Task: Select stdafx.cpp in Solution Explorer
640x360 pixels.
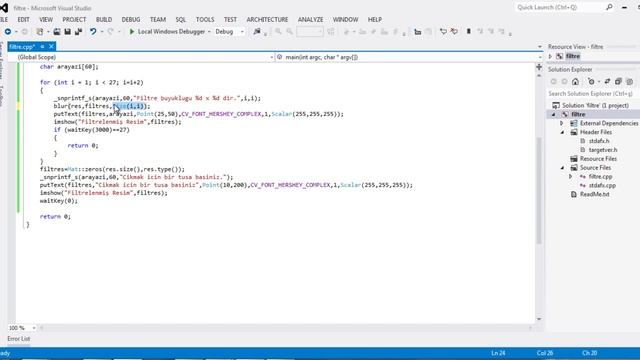Action: pyautogui.click(x=602, y=186)
